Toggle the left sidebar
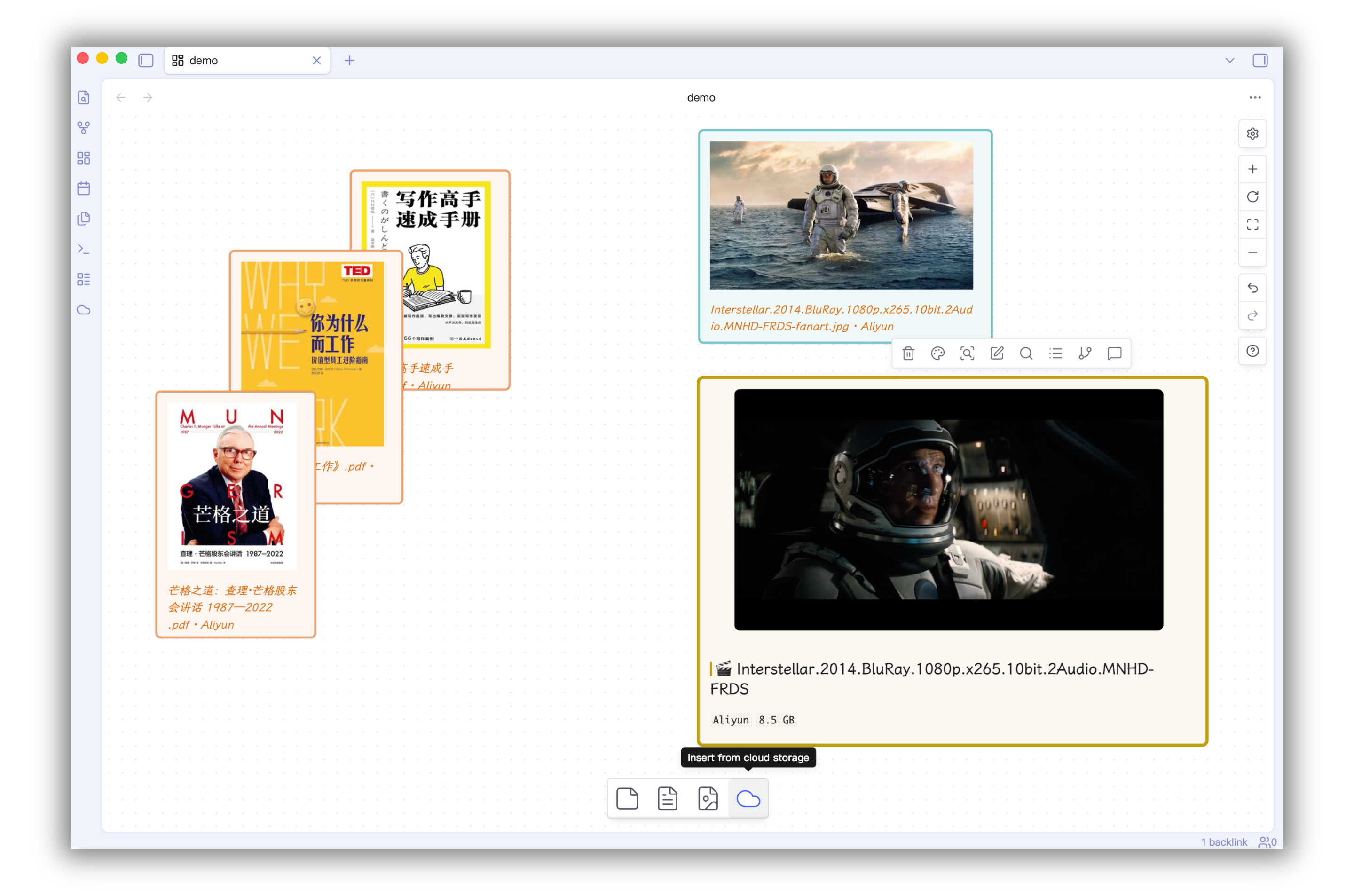The image size is (1354, 896). point(146,61)
